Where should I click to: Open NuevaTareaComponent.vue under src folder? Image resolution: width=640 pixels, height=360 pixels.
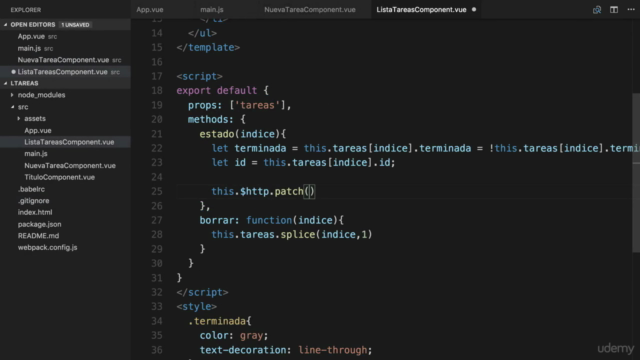(70, 165)
